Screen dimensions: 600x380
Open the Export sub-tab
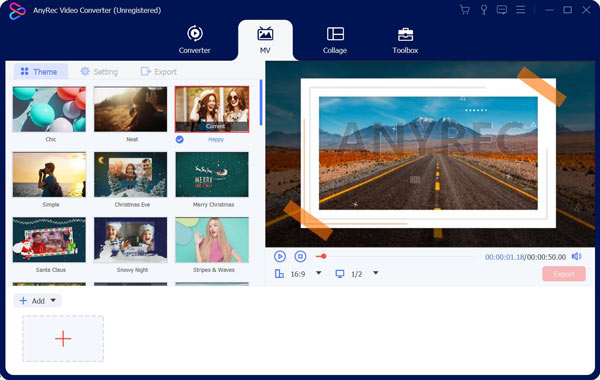click(x=158, y=72)
